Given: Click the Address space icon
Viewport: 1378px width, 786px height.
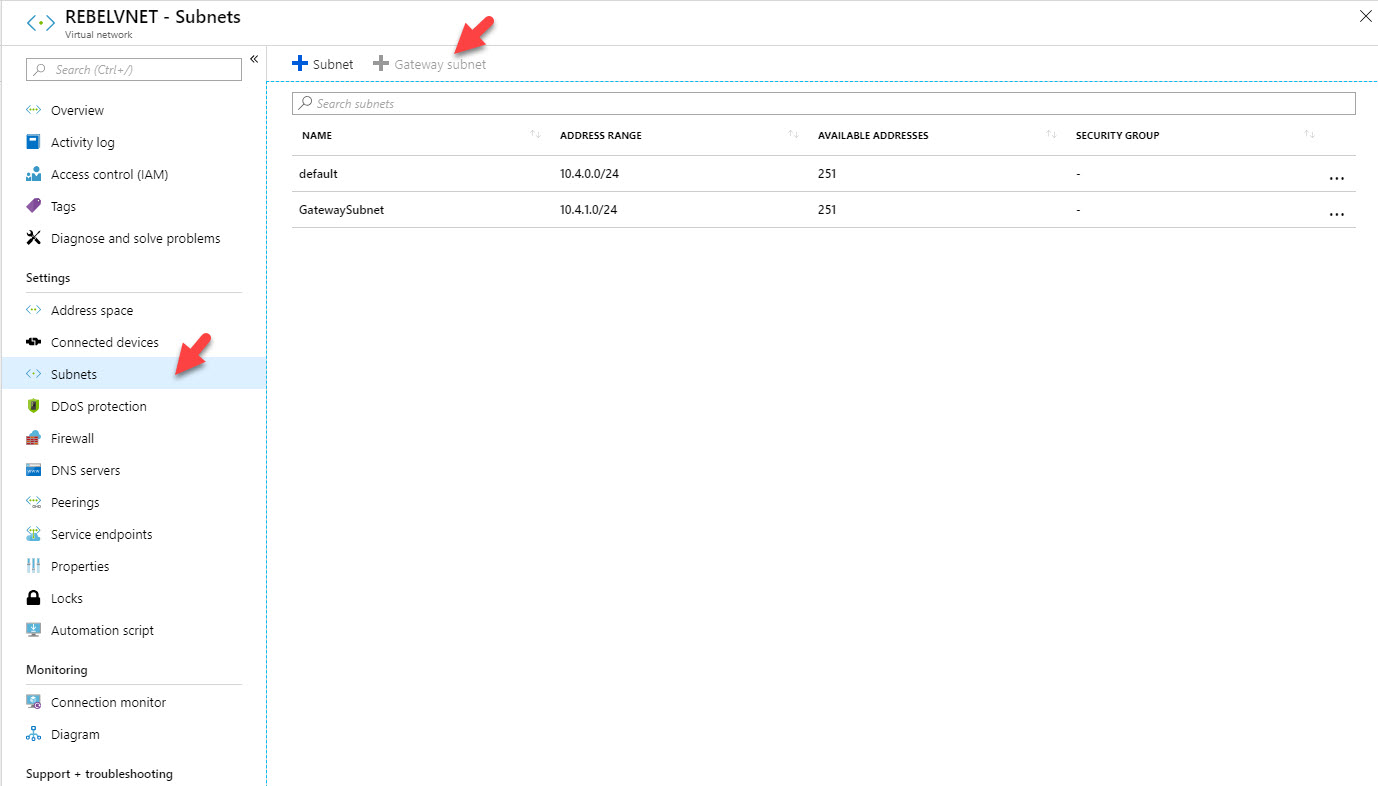Looking at the screenshot, I should 33,310.
